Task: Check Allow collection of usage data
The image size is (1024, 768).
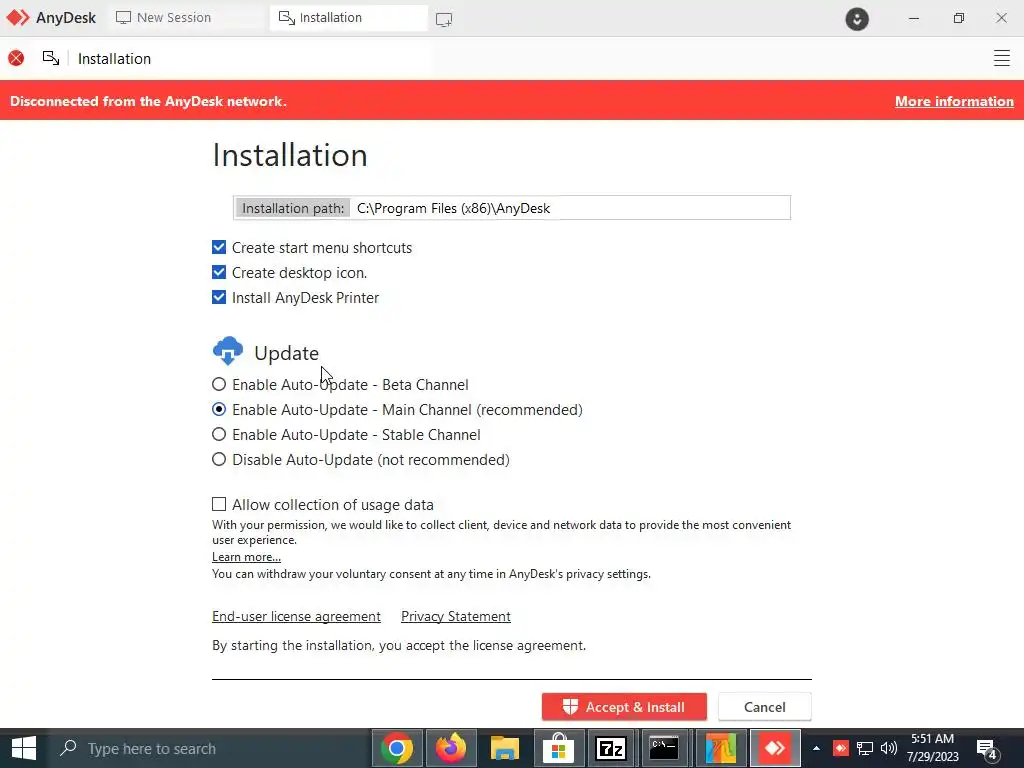Action: pos(219,504)
